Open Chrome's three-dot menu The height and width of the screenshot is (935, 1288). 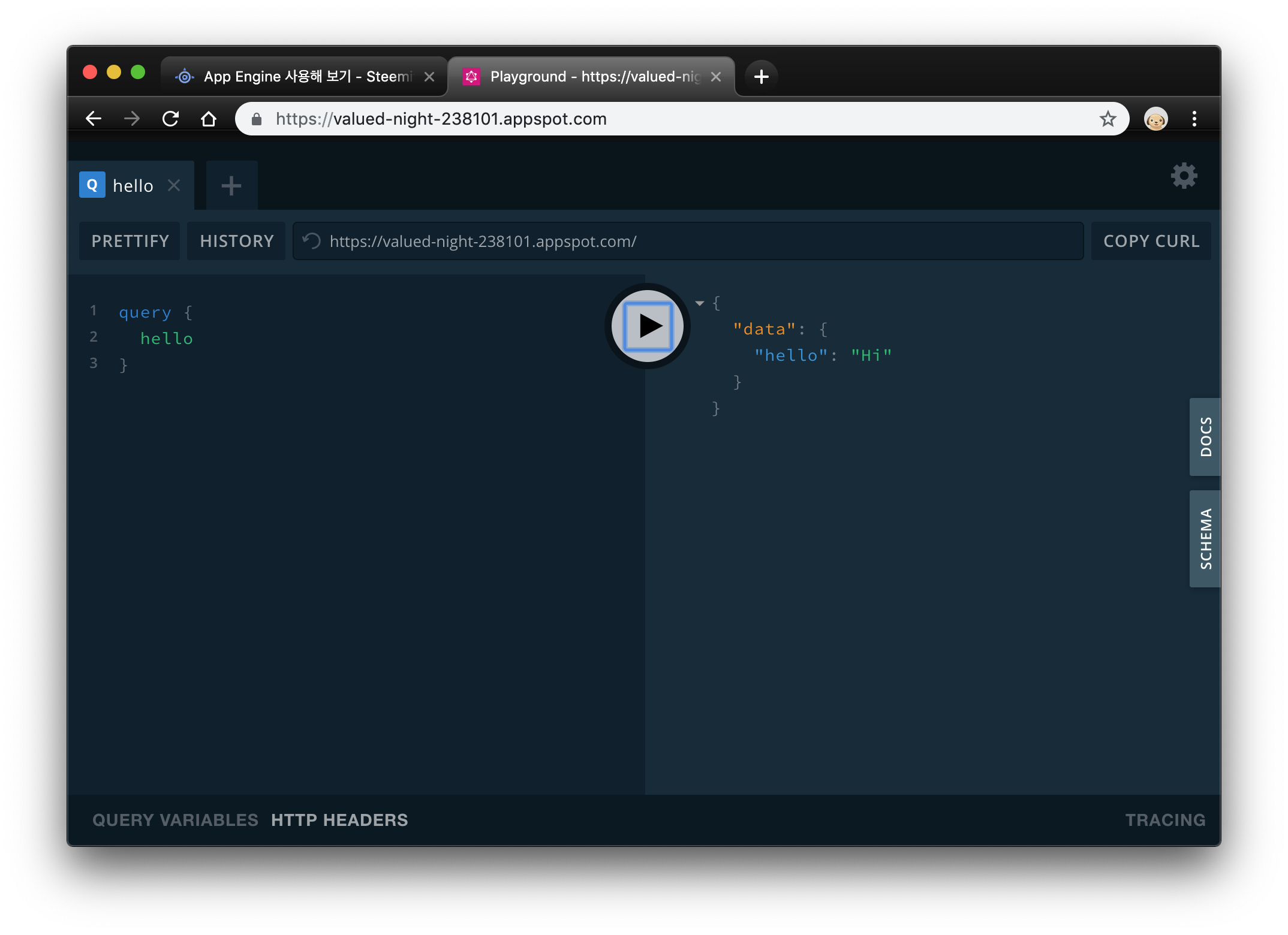[1194, 119]
